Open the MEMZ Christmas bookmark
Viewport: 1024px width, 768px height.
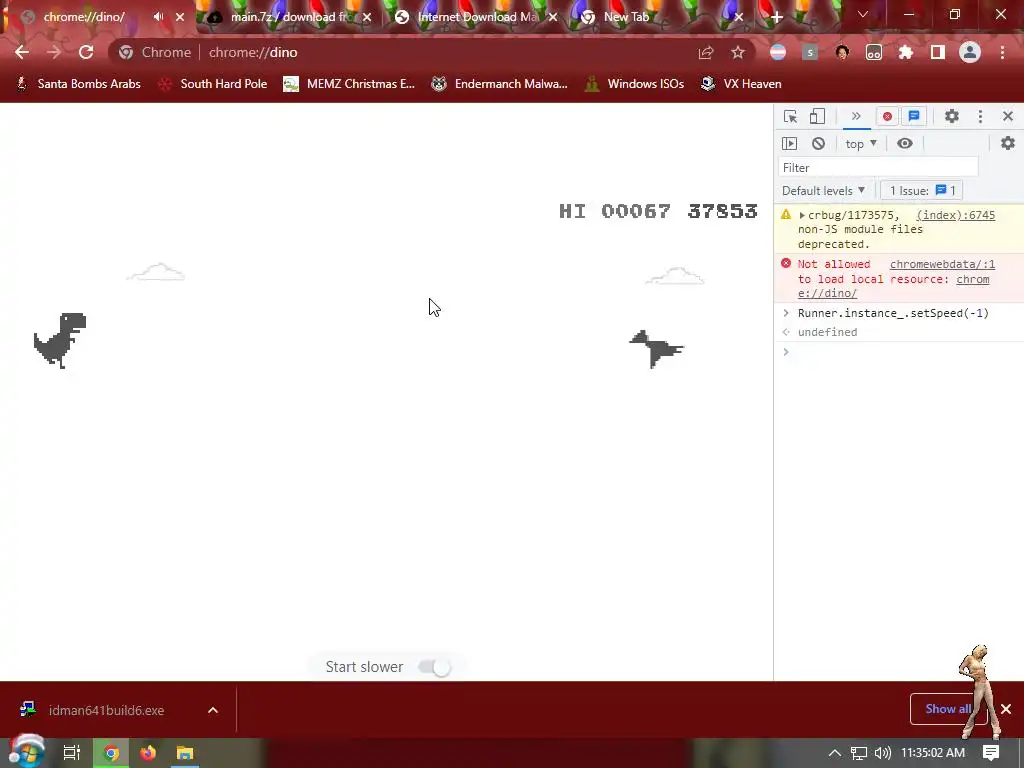[x=349, y=84]
